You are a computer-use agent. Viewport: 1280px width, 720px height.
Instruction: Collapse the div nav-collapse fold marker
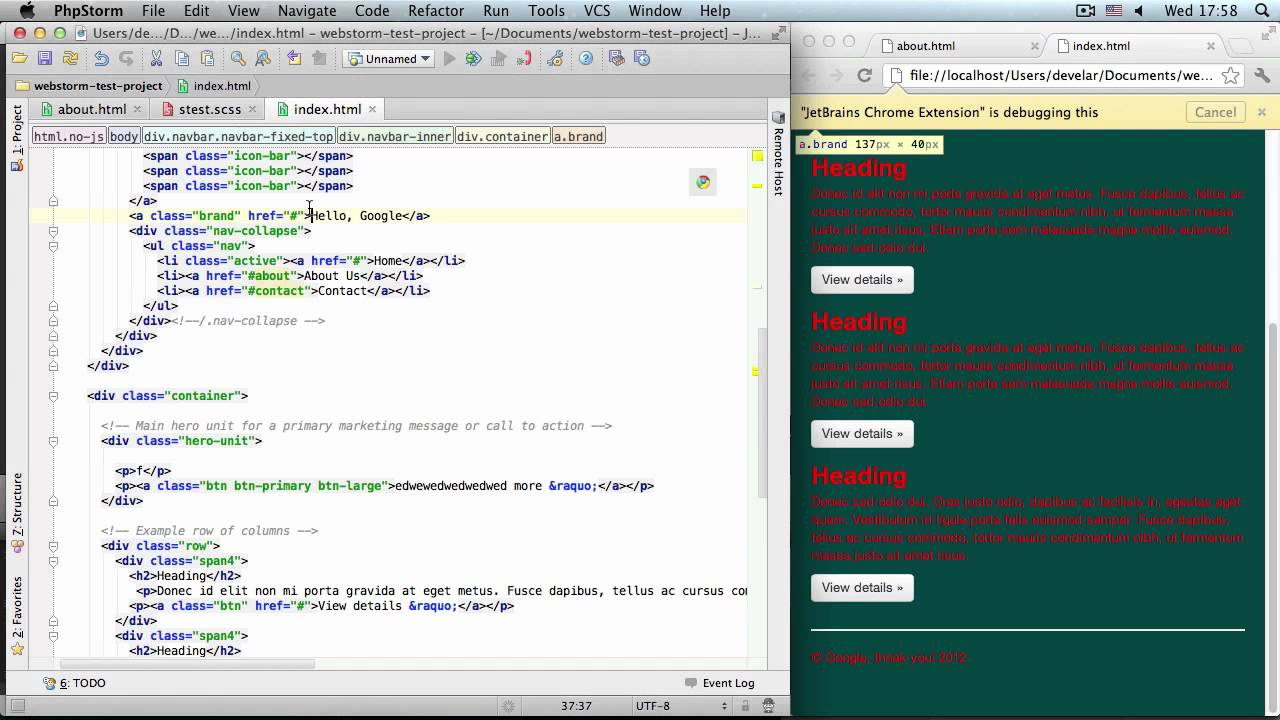(54, 231)
